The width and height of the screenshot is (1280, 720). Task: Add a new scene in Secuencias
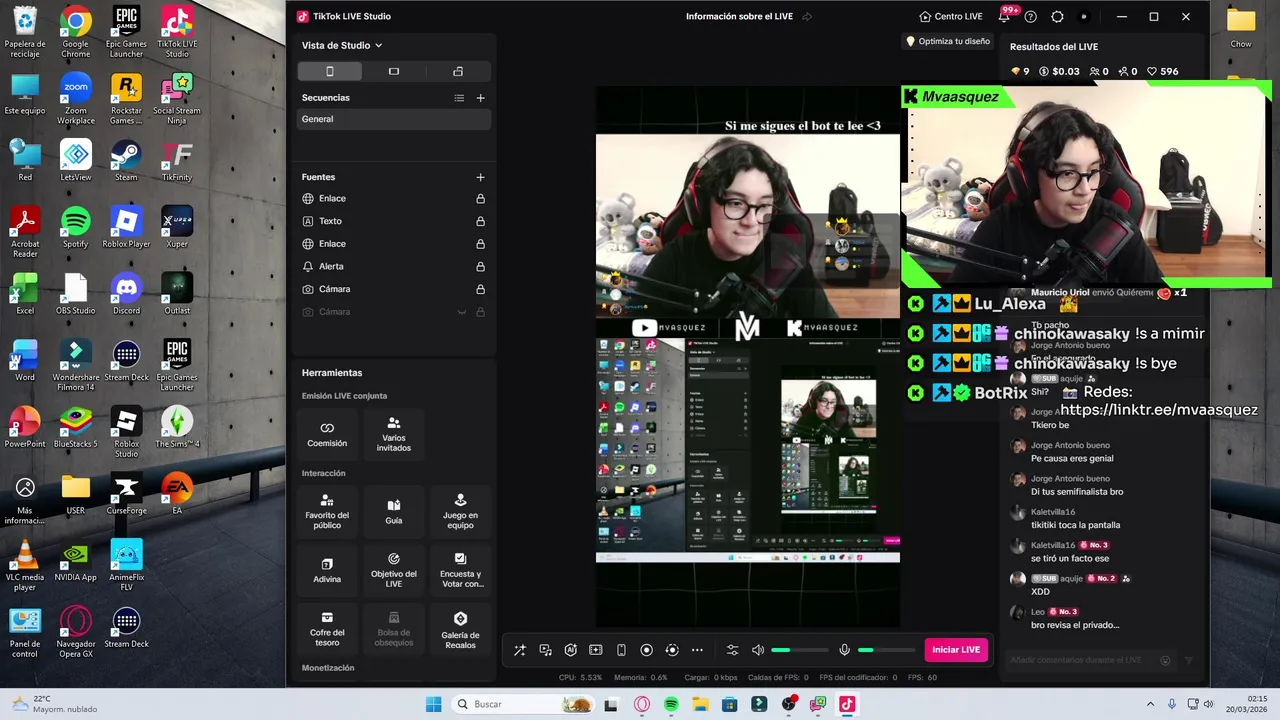(x=481, y=98)
